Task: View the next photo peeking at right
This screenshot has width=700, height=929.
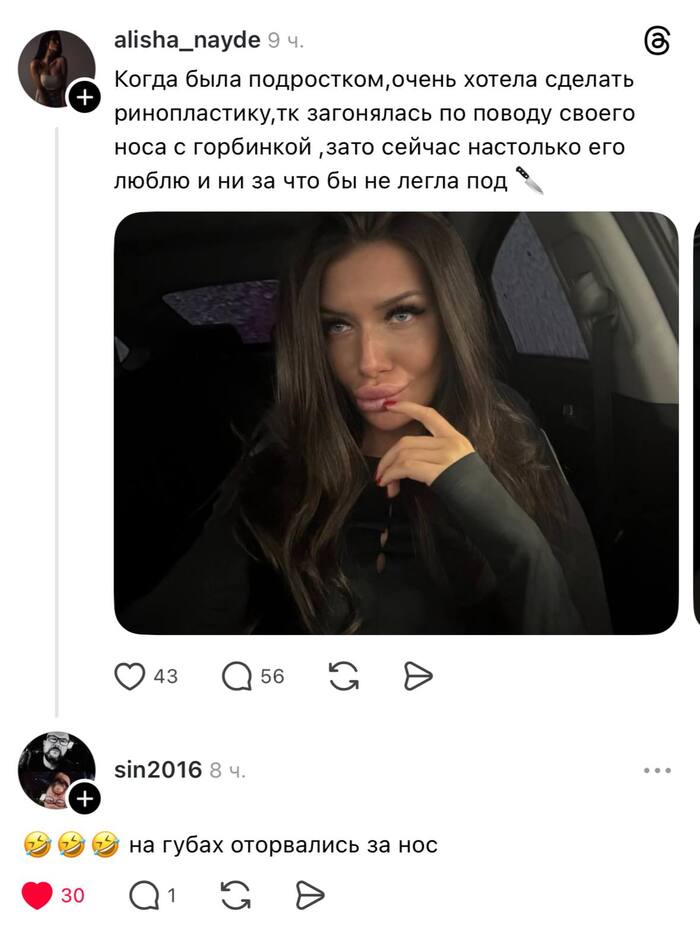Action: [696, 423]
